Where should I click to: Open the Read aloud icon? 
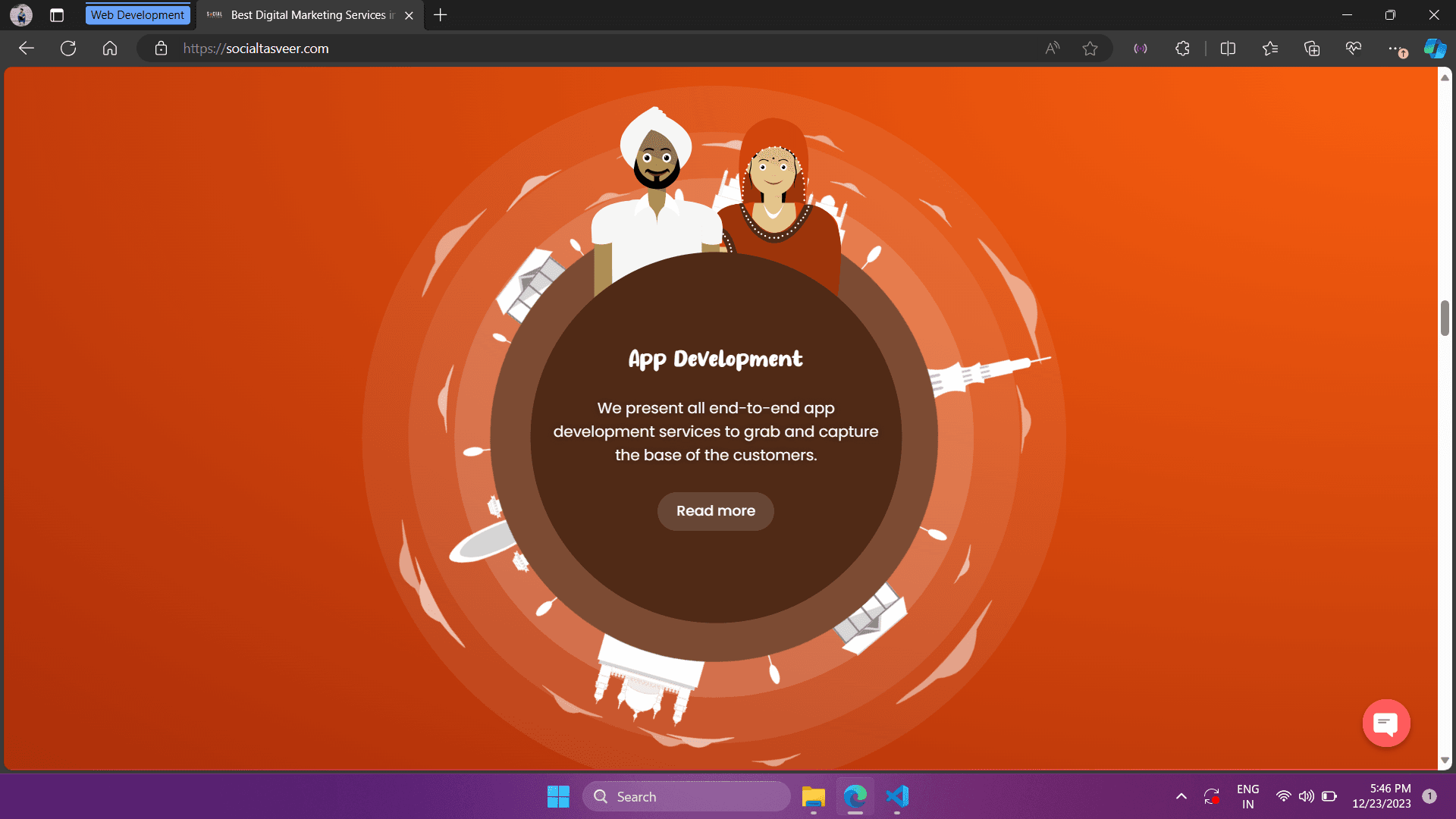pyautogui.click(x=1052, y=49)
